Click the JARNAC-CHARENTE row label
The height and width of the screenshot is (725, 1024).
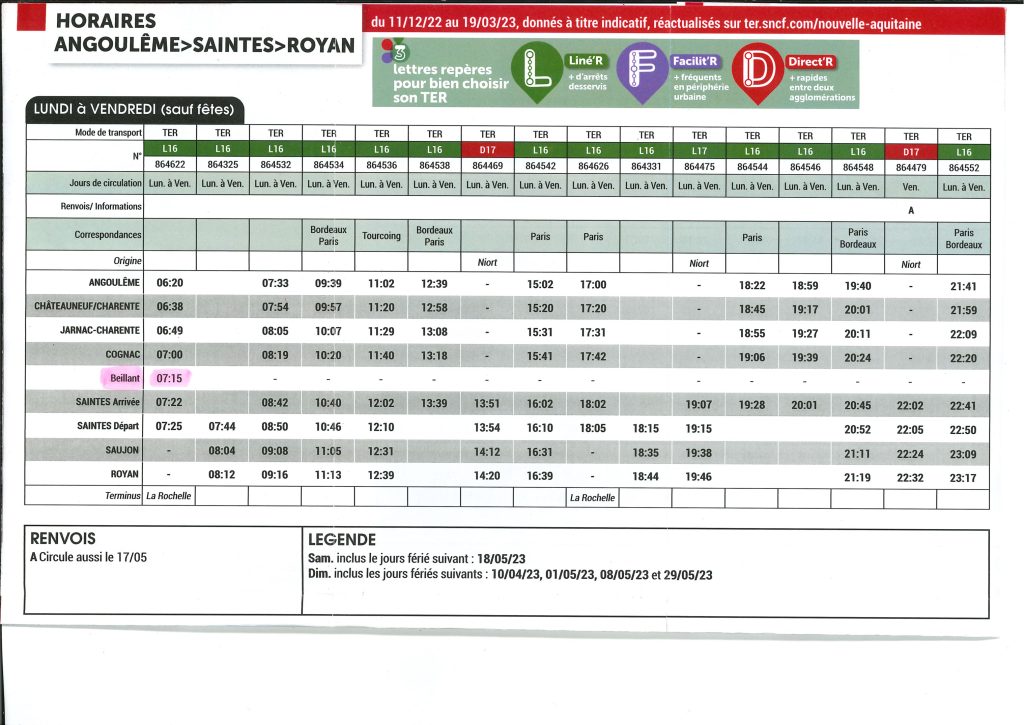[x=100, y=330]
